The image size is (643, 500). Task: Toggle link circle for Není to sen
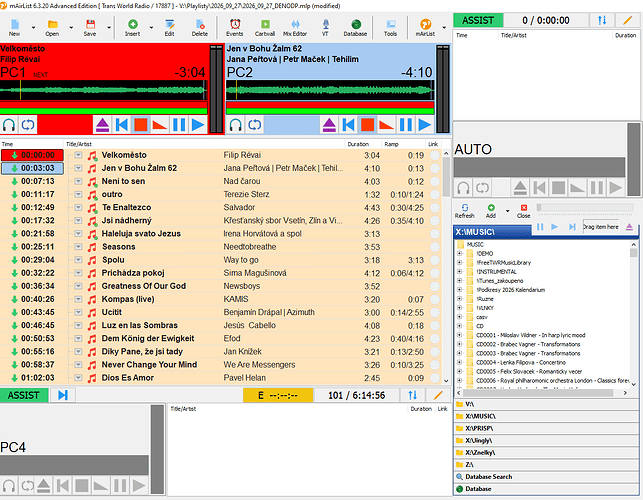coord(435,182)
